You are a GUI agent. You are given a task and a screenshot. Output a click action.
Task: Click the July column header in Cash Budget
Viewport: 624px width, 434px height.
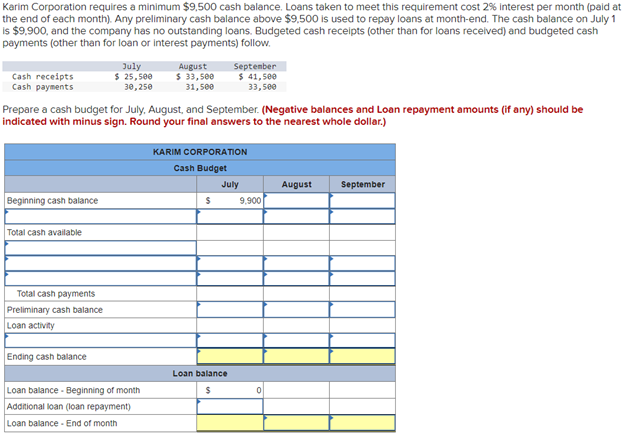click(x=230, y=184)
